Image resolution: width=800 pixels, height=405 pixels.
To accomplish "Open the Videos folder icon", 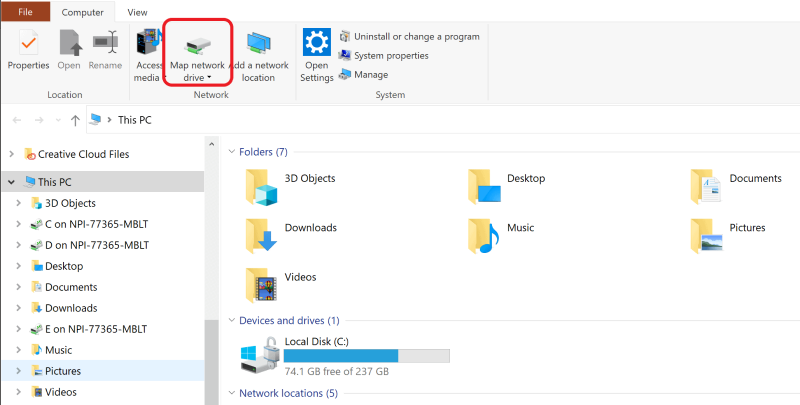I will 262,283.
